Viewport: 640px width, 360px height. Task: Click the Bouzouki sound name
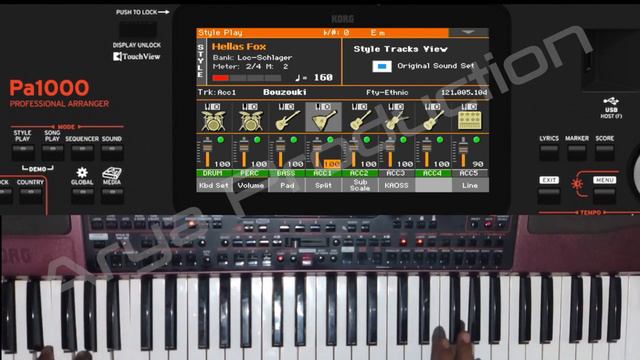click(284, 92)
